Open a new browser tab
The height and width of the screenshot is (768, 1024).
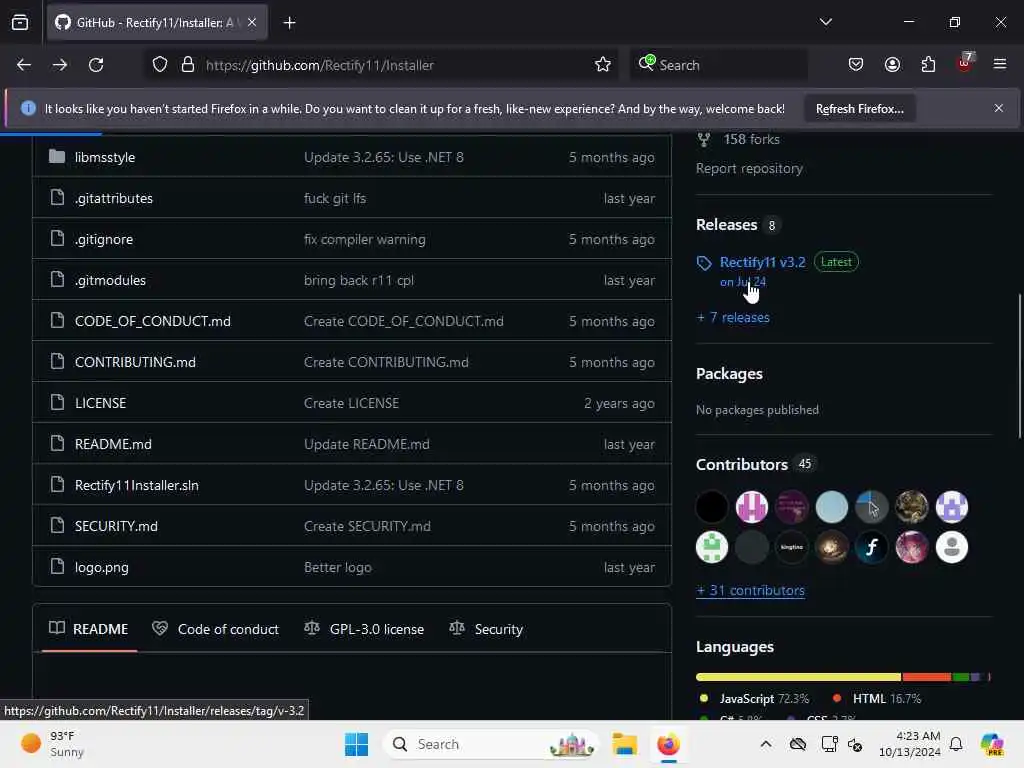click(x=289, y=23)
